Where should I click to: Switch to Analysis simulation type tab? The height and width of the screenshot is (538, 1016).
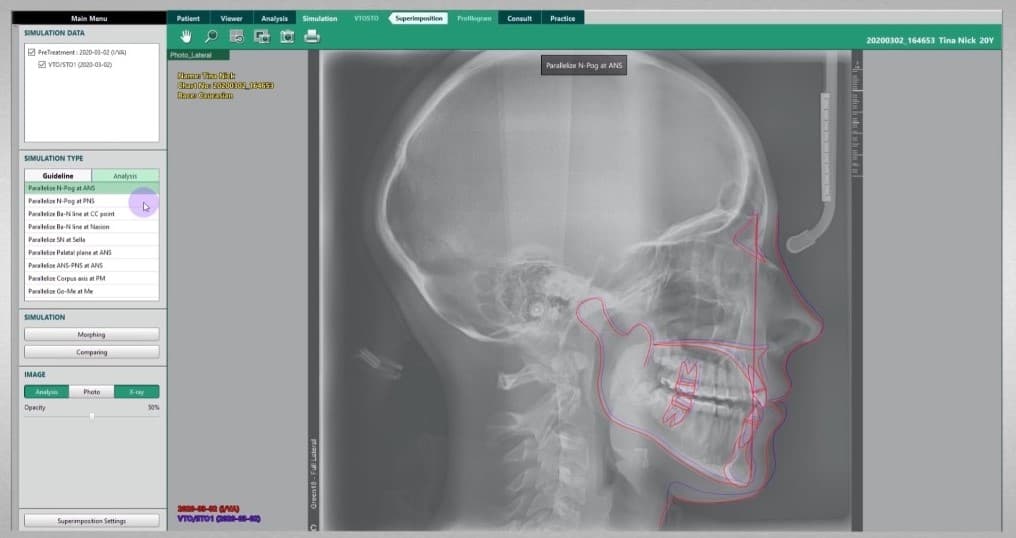point(125,176)
